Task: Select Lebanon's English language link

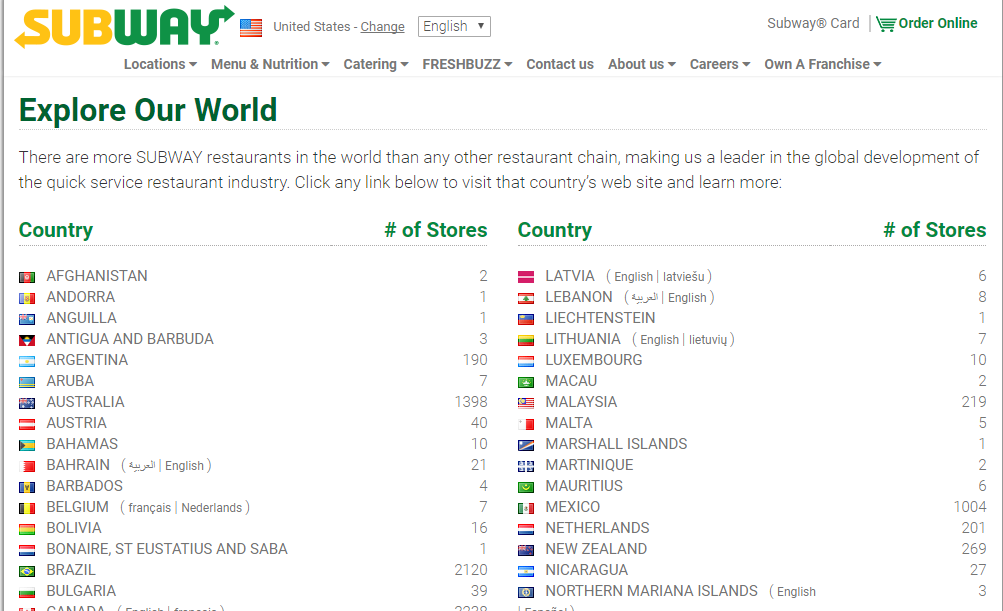Action: [x=687, y=298]
